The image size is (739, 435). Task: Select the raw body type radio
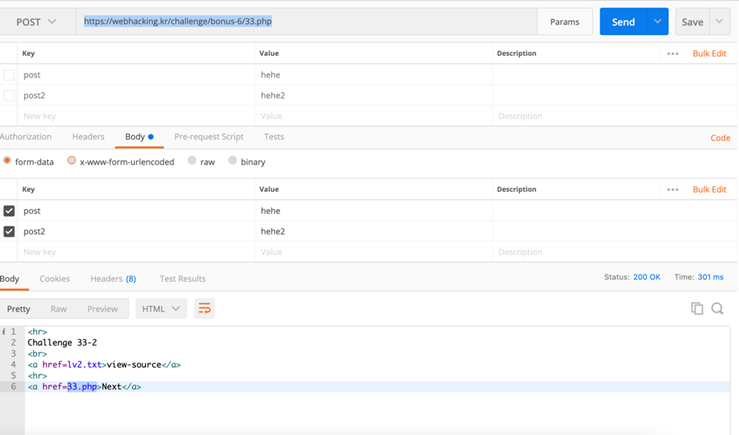192,161
